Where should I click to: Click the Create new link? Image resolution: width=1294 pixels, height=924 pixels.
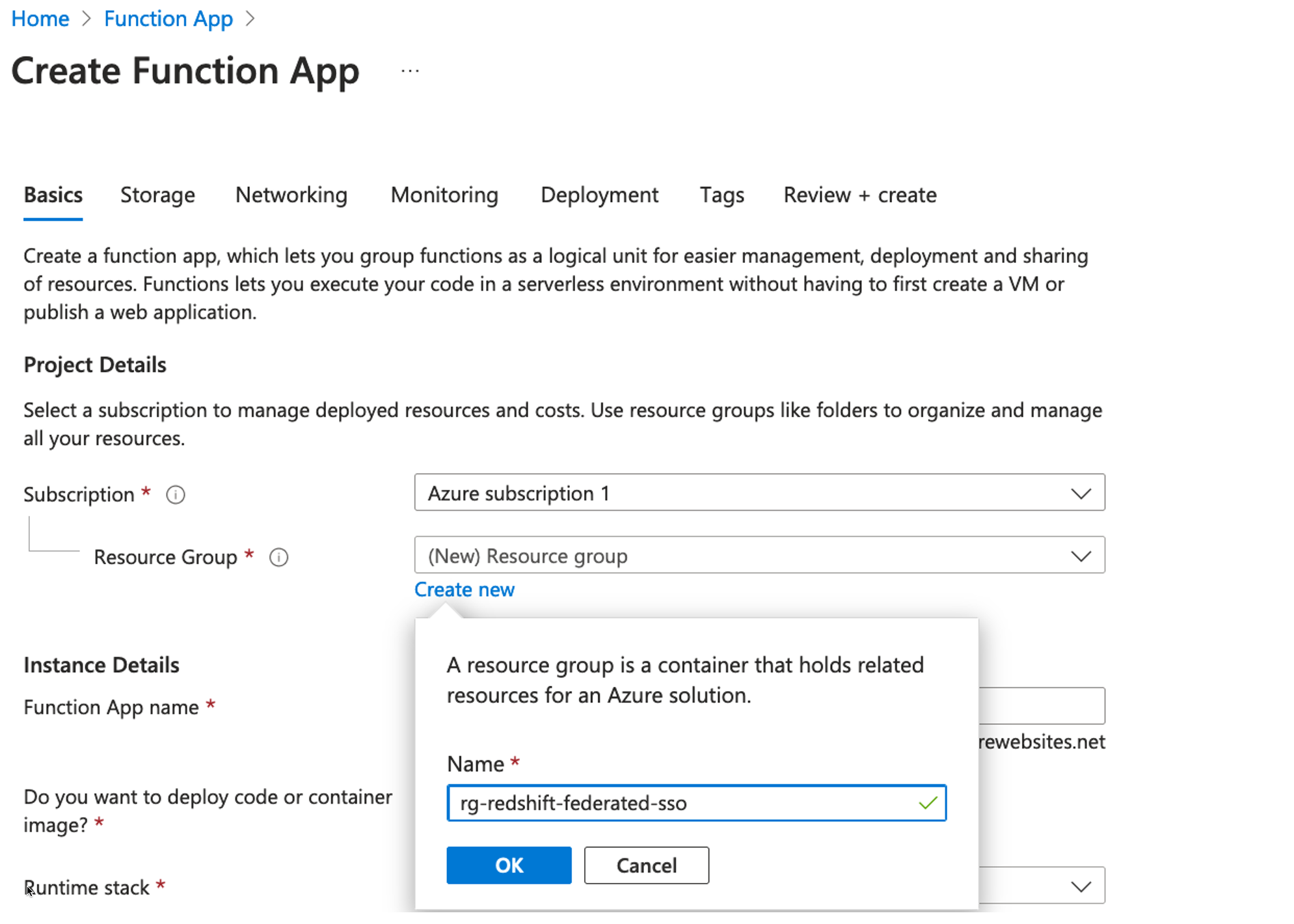(464, 590)
